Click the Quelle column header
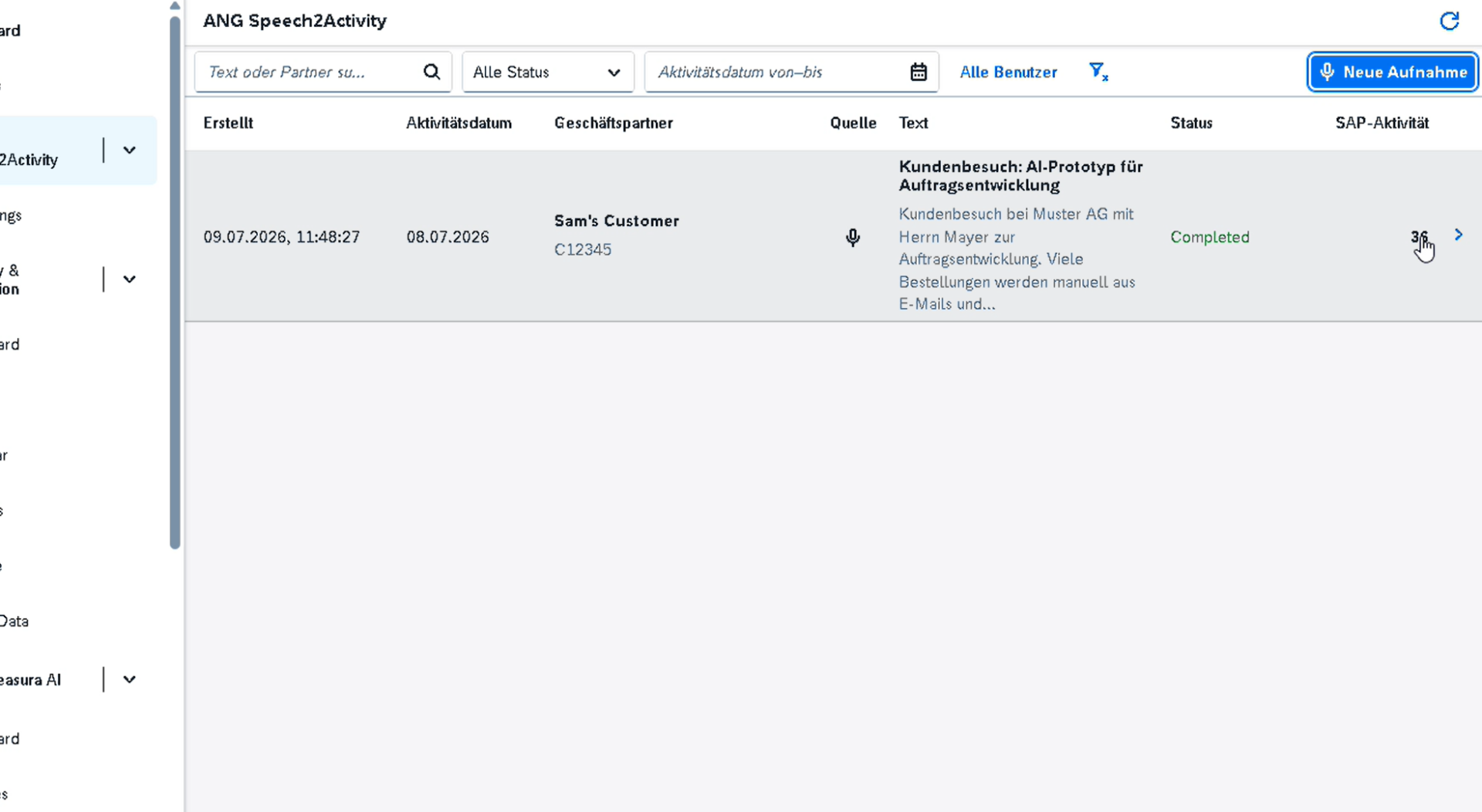 click(853, 123)
